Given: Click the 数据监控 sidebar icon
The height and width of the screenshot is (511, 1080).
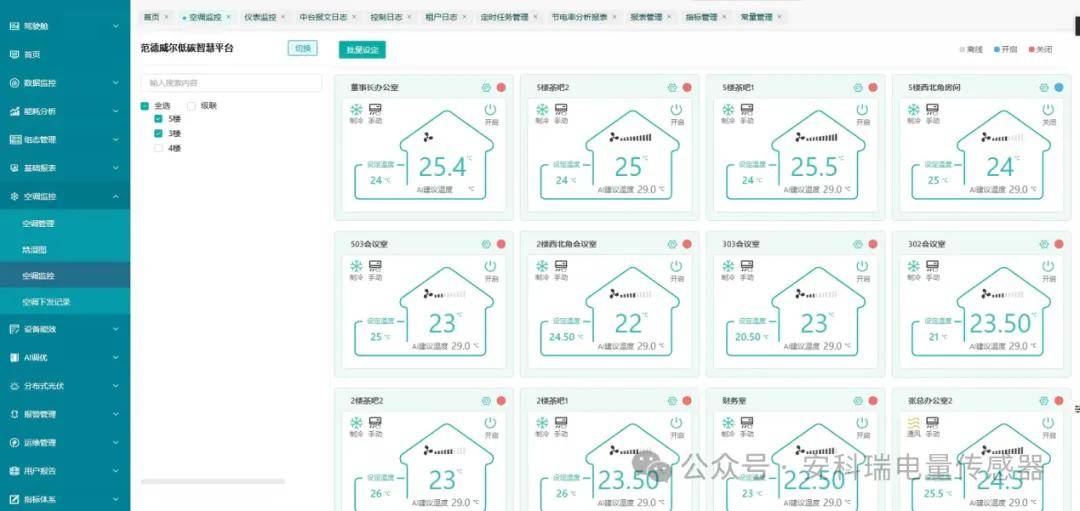Looking at the screenshot, I should pos(14,83).
